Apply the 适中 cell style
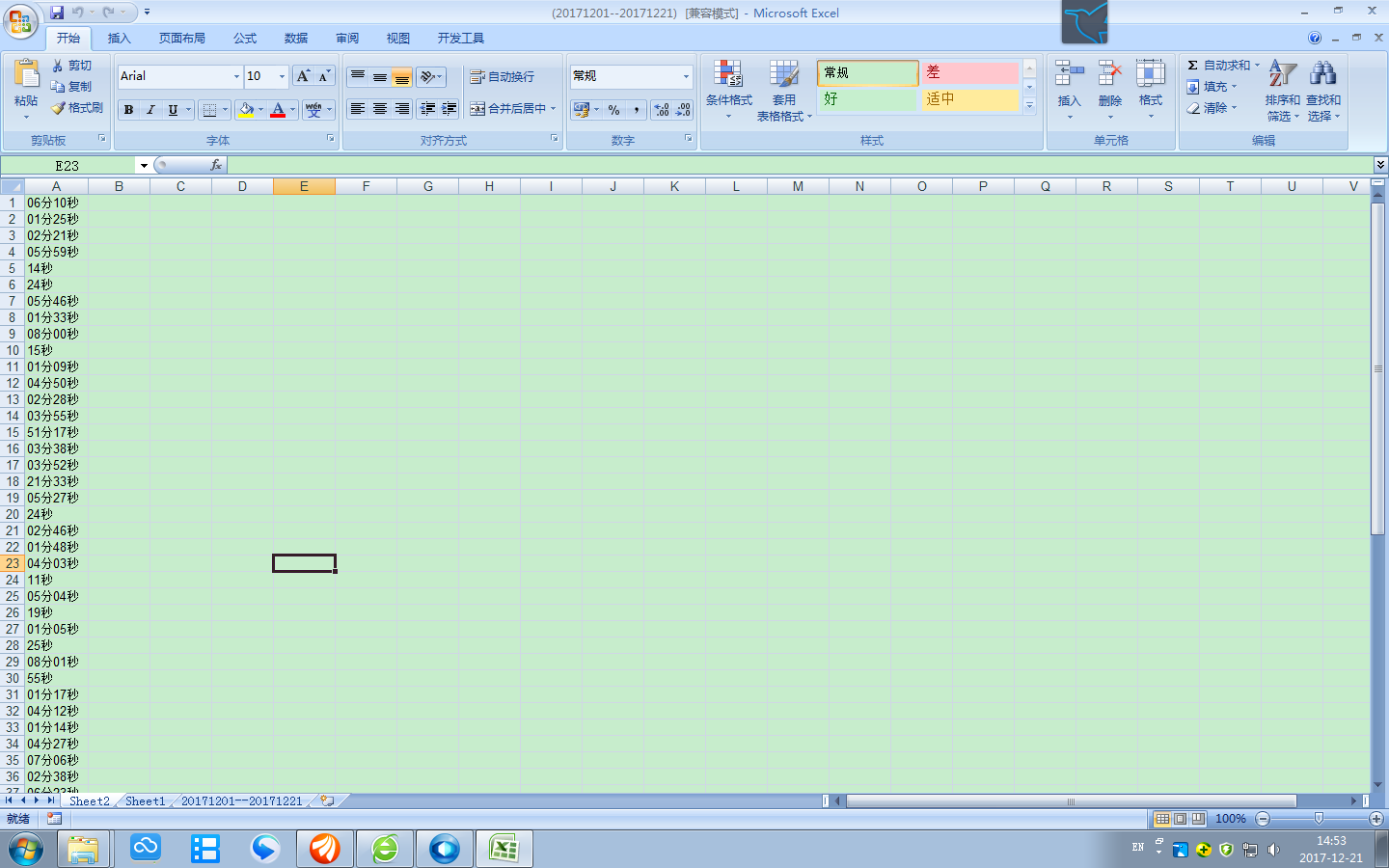The height and width of the screenshot is (868, 1389). click(x=968, y=99)
